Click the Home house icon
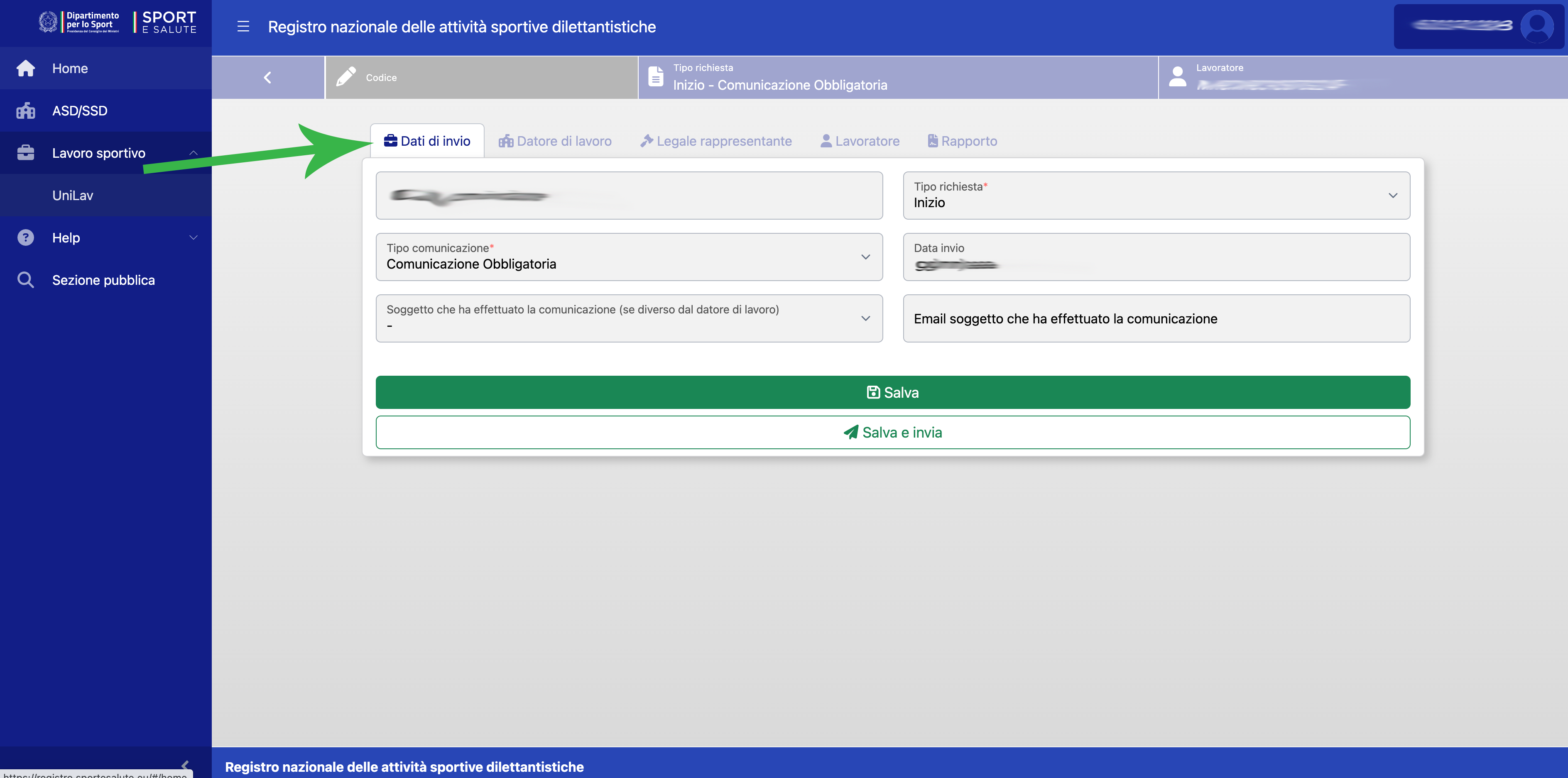The width and height of the screenshot is (1568, 778). pos(26,68)
